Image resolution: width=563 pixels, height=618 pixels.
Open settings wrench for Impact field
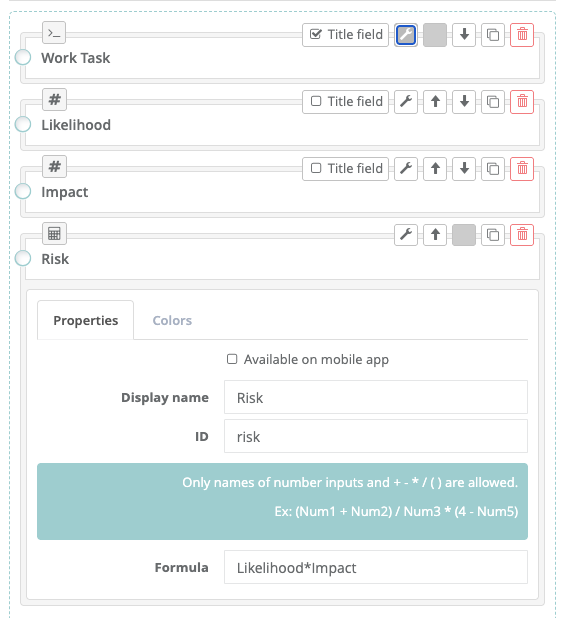point(406,169)
